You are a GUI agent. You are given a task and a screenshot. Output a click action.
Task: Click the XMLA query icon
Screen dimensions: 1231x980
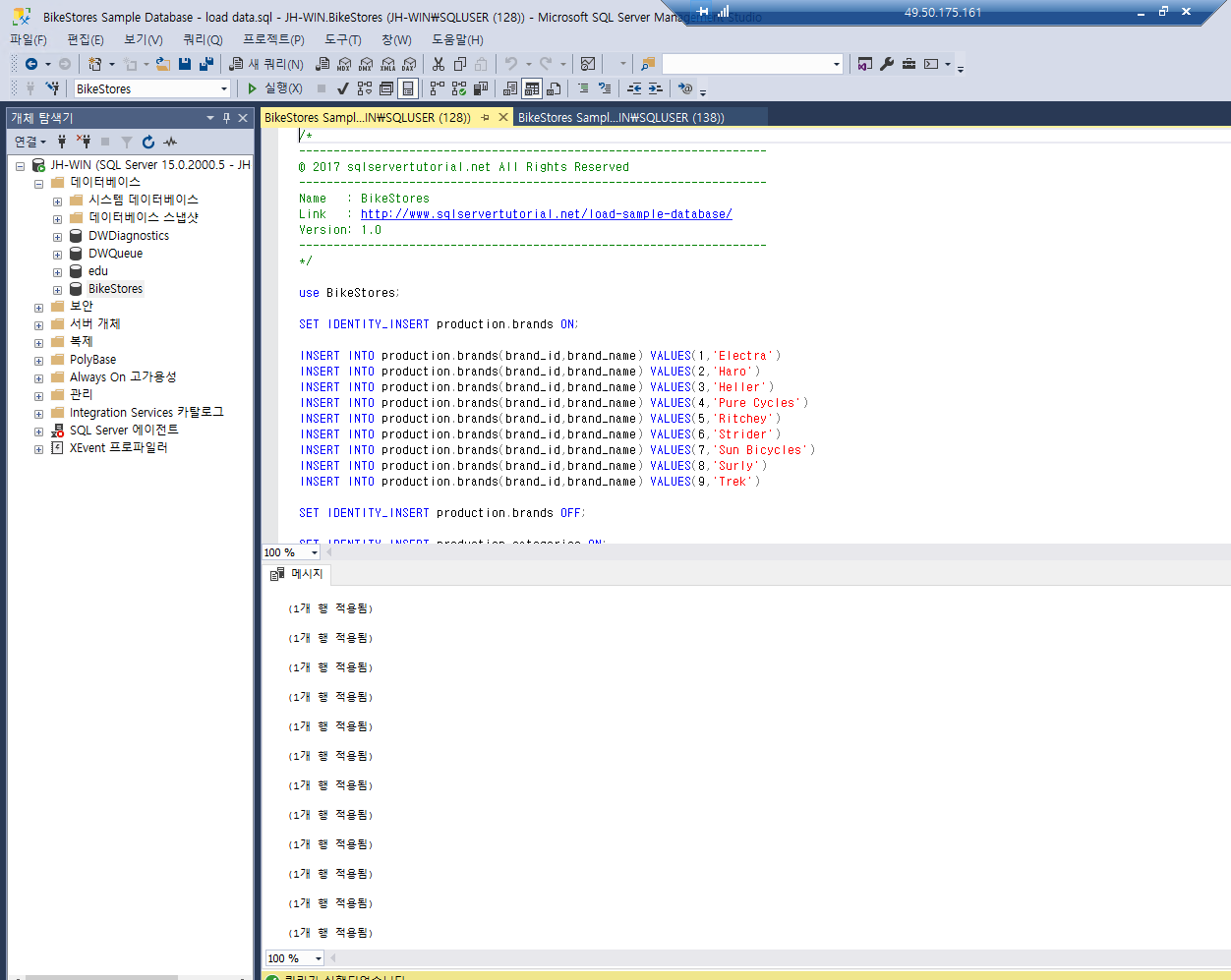coord(387,64)
